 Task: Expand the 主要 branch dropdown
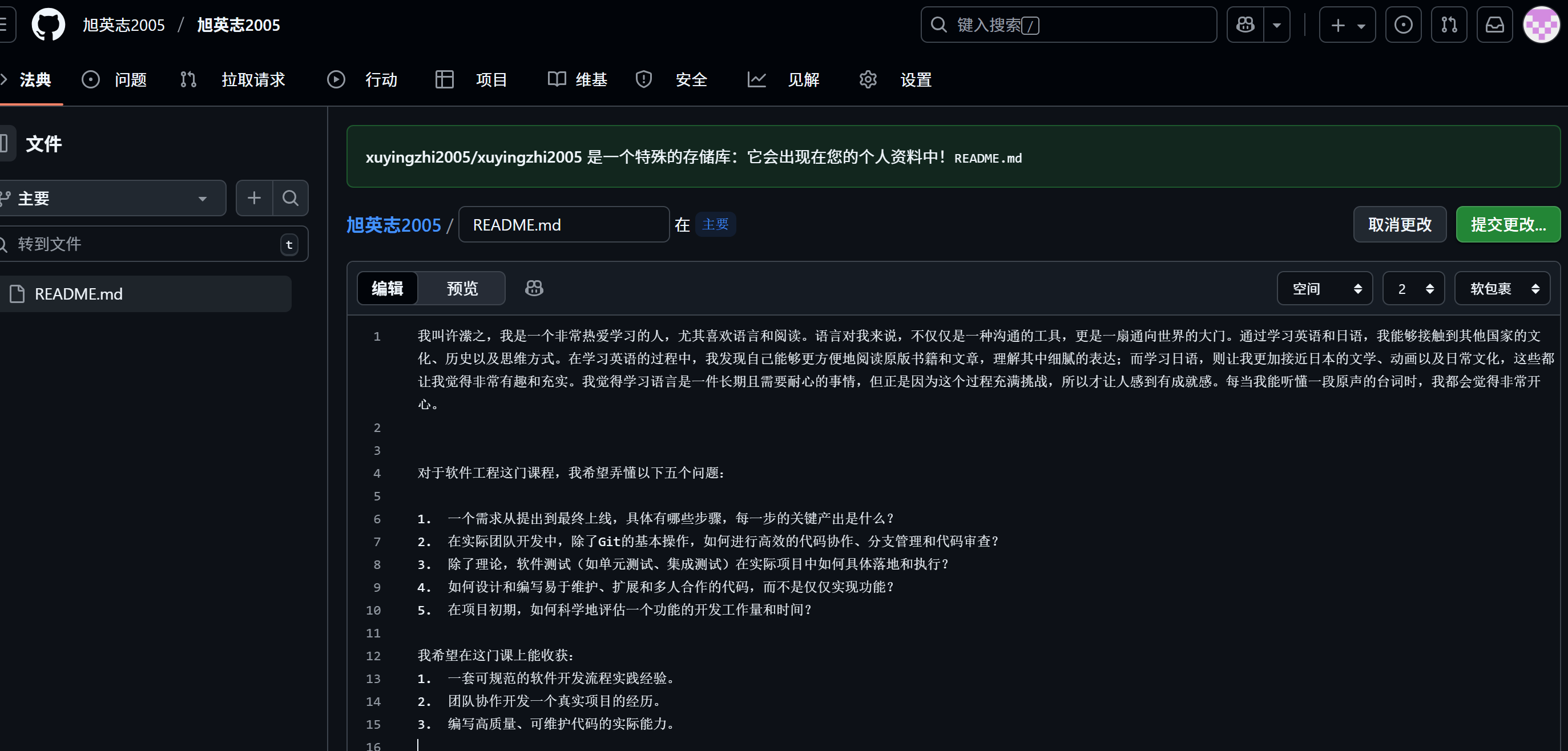click(x=112, y=198)
